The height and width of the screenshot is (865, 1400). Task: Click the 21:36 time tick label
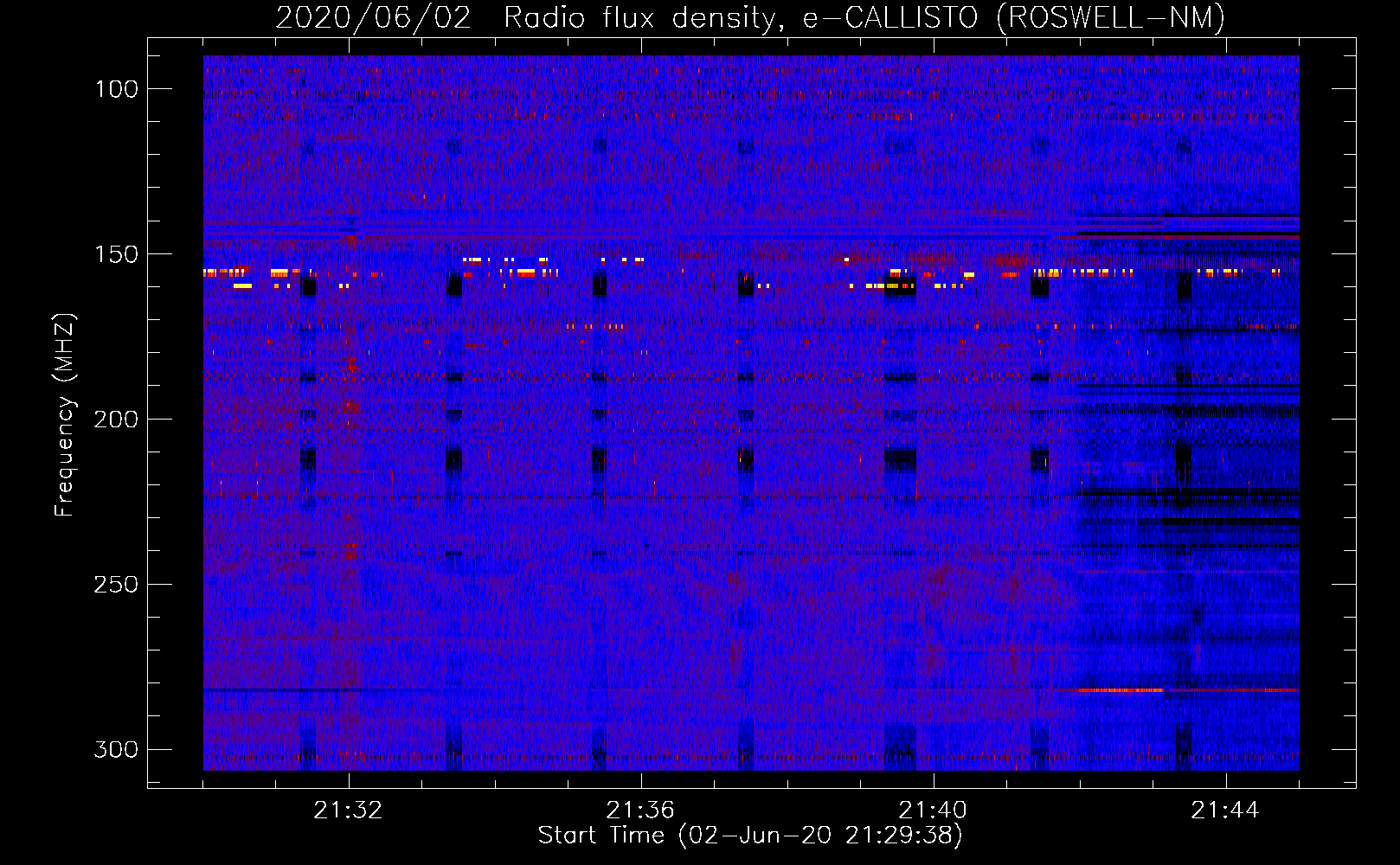pyautogui.click(x=640, y=811)
